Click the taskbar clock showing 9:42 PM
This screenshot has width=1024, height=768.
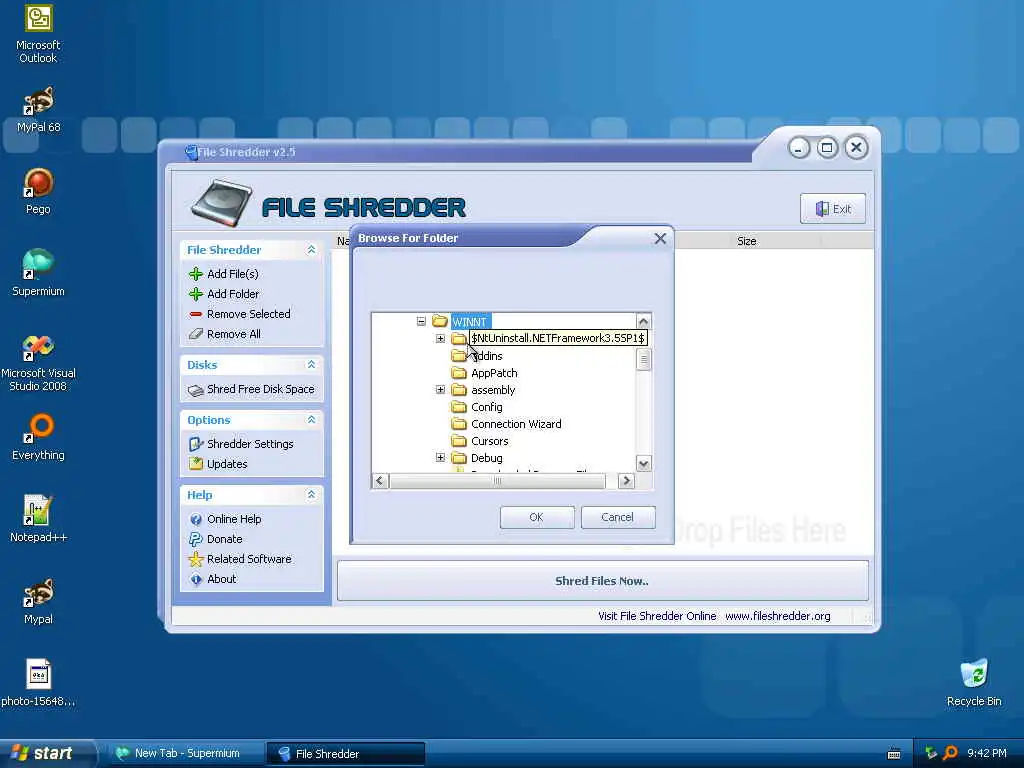pyautogui.click(x=987, y=753)
